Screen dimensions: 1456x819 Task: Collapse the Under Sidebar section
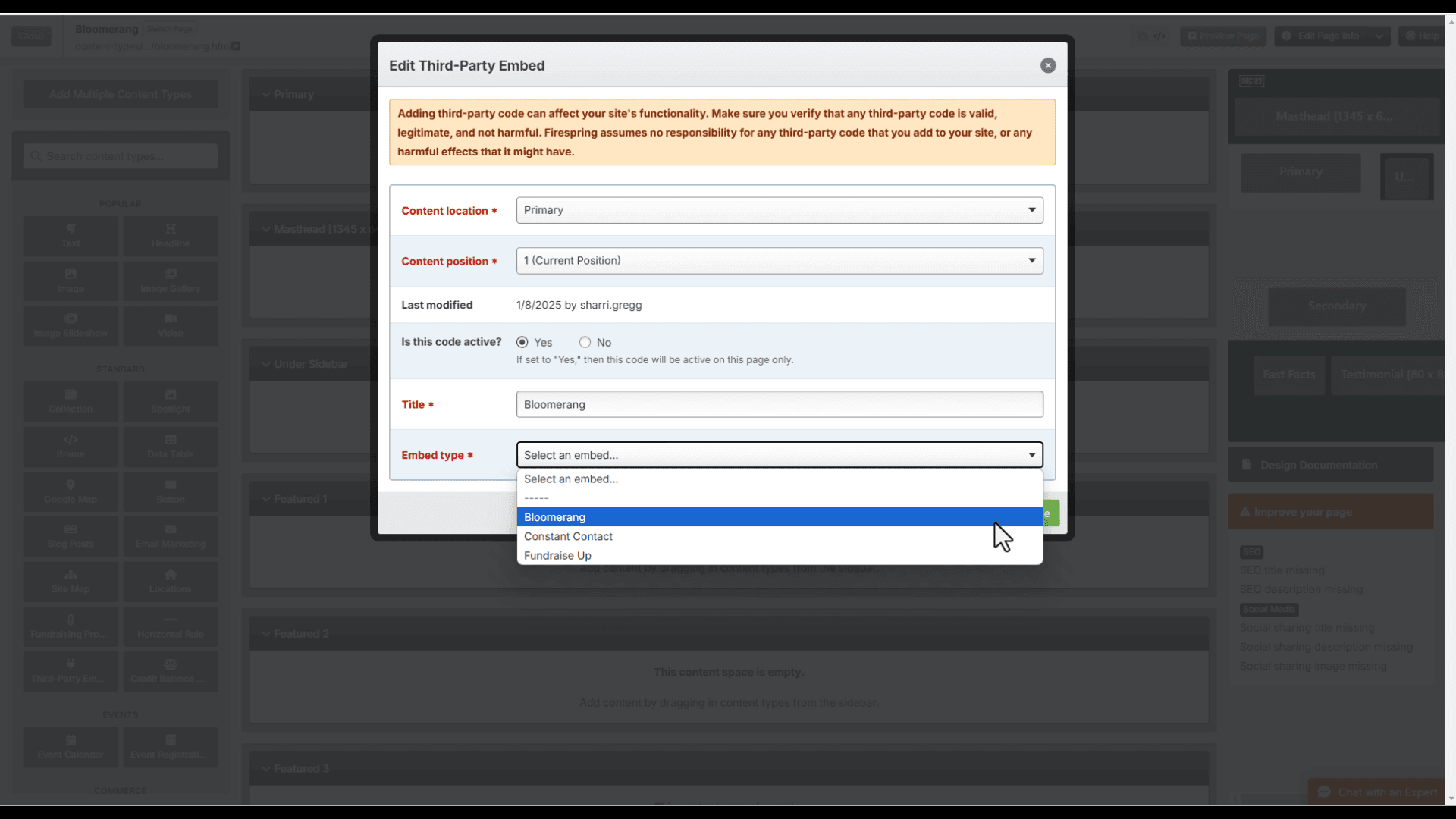(266, 364)
